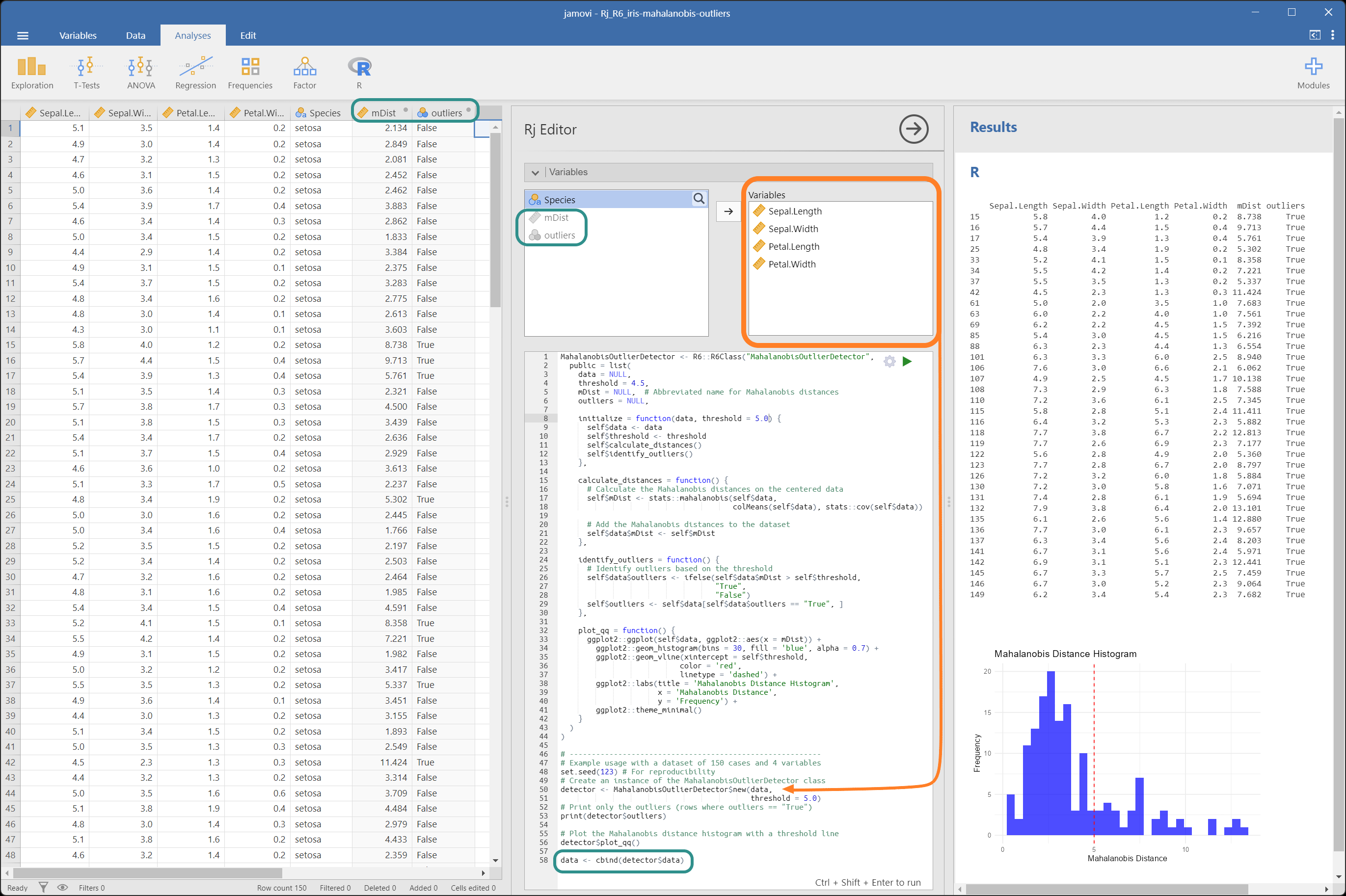The height and width of the screenshot is (896, 1346).
Task: Select the Species column header
Action: (321, 112)
